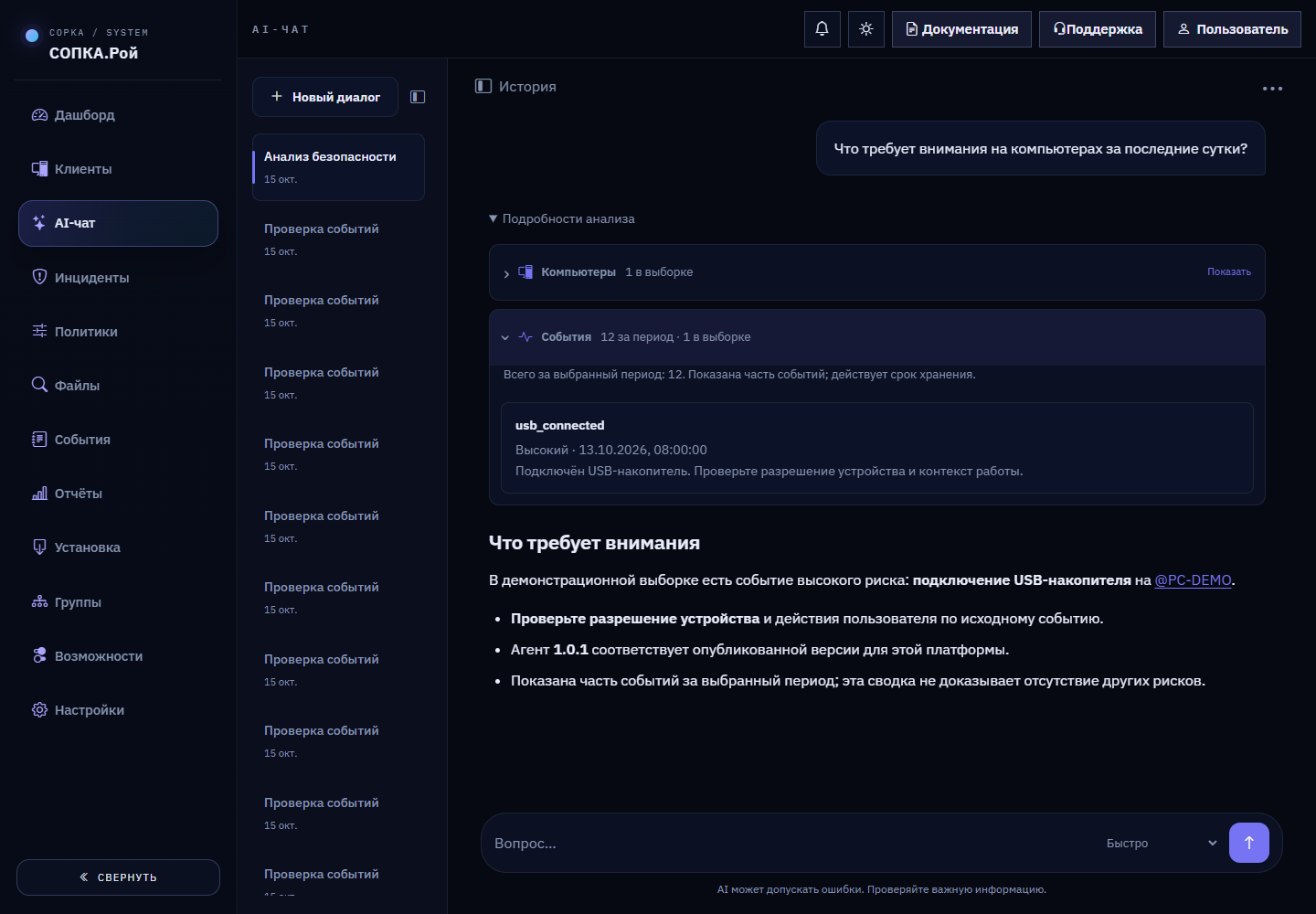Click the Возможности icon in sidebar
1316x914 pixels.
[39, 655]
